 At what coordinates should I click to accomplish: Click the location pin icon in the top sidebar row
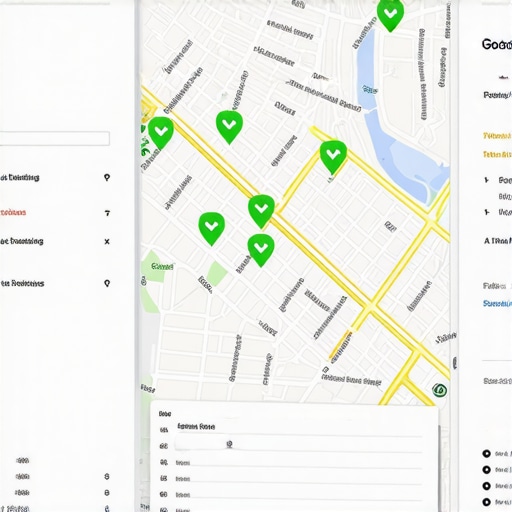[x=107, y=178]
